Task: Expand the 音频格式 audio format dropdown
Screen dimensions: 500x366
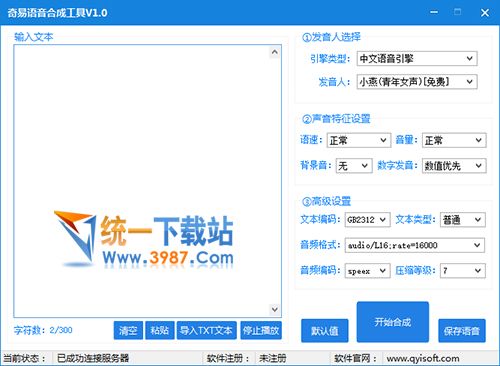Action: pyautogui.click(x=415, y=245)
